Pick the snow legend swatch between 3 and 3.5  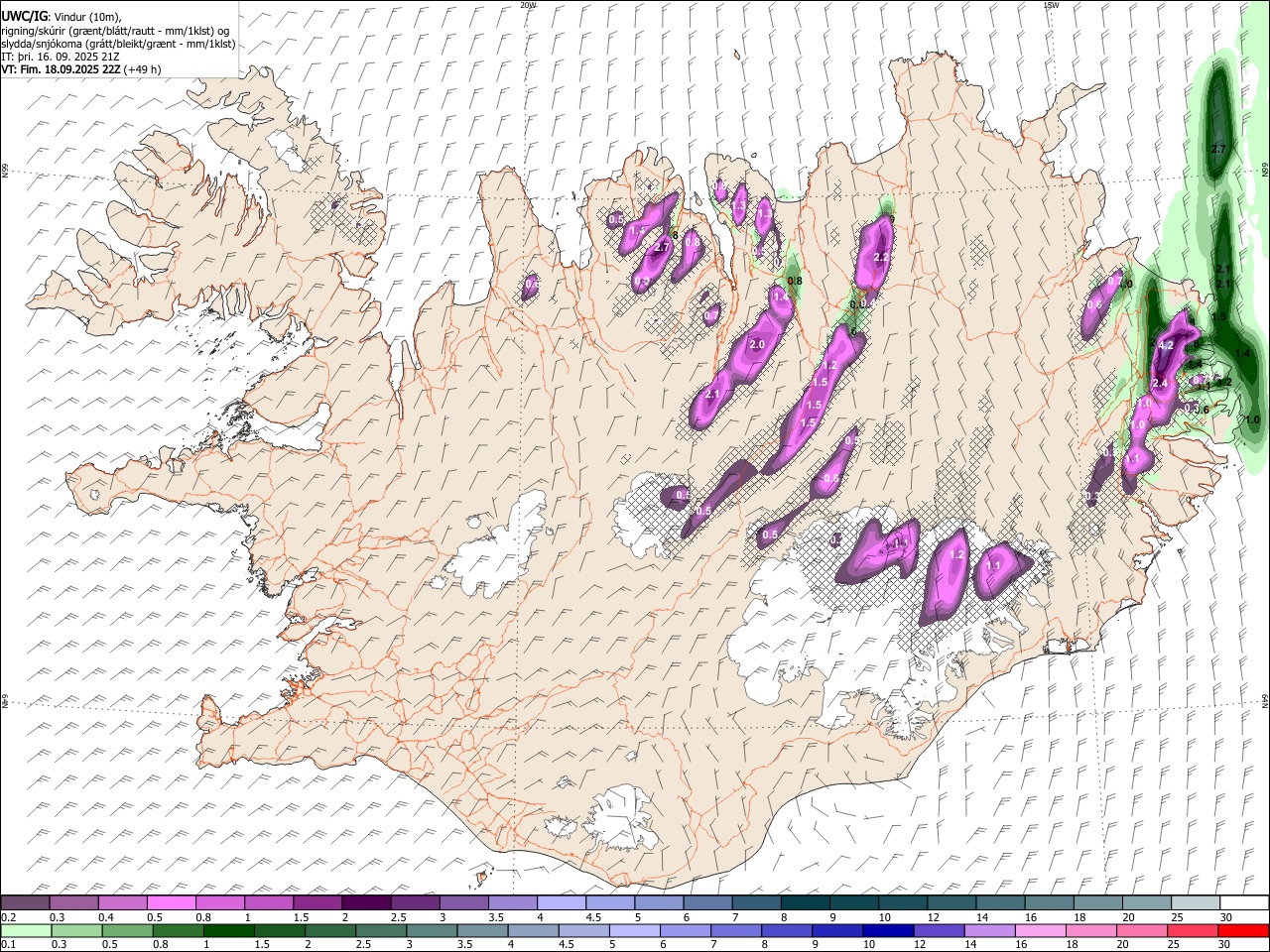[x=463, y=903]
